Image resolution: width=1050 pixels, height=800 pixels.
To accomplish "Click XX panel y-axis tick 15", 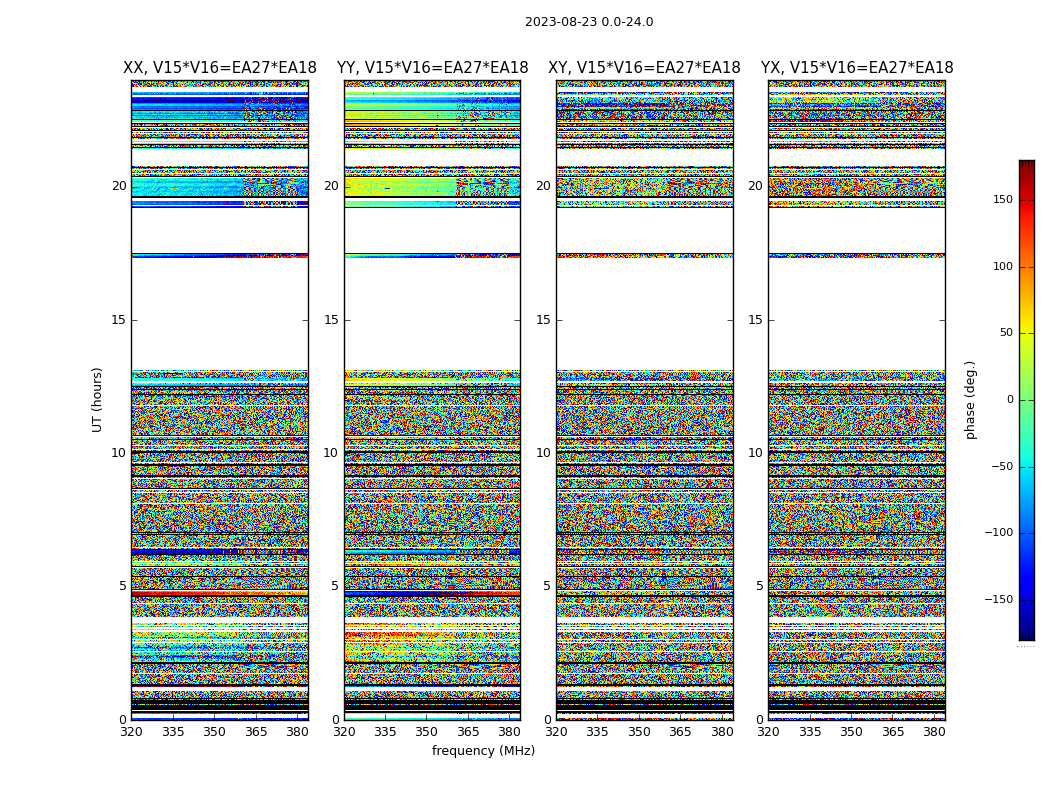I will (x=119, y=320).
